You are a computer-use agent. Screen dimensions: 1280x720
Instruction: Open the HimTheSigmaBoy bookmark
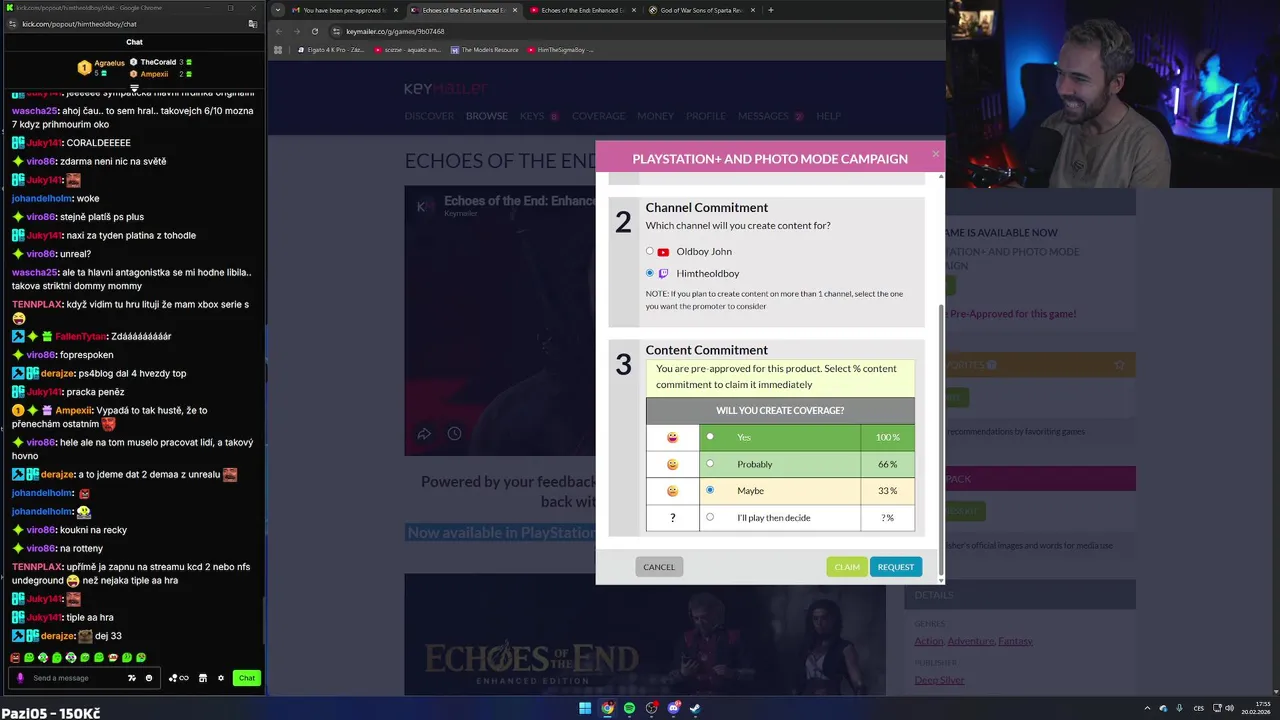point(560,50)
